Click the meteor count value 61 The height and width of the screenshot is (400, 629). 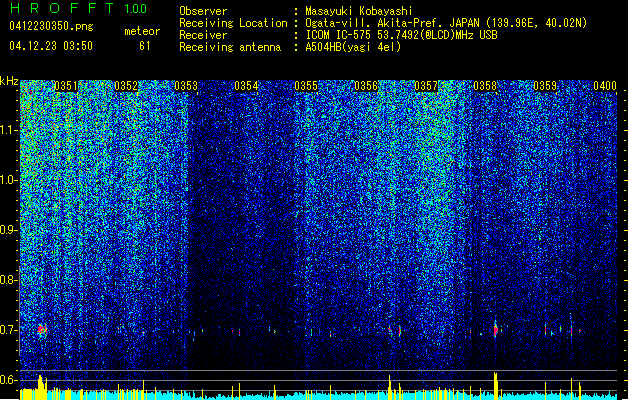[x=145, y=46]
